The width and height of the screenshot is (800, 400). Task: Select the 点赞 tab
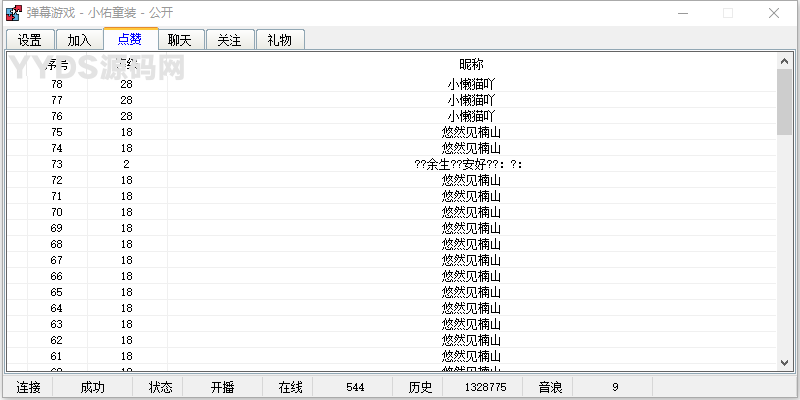tap(130, 39)
